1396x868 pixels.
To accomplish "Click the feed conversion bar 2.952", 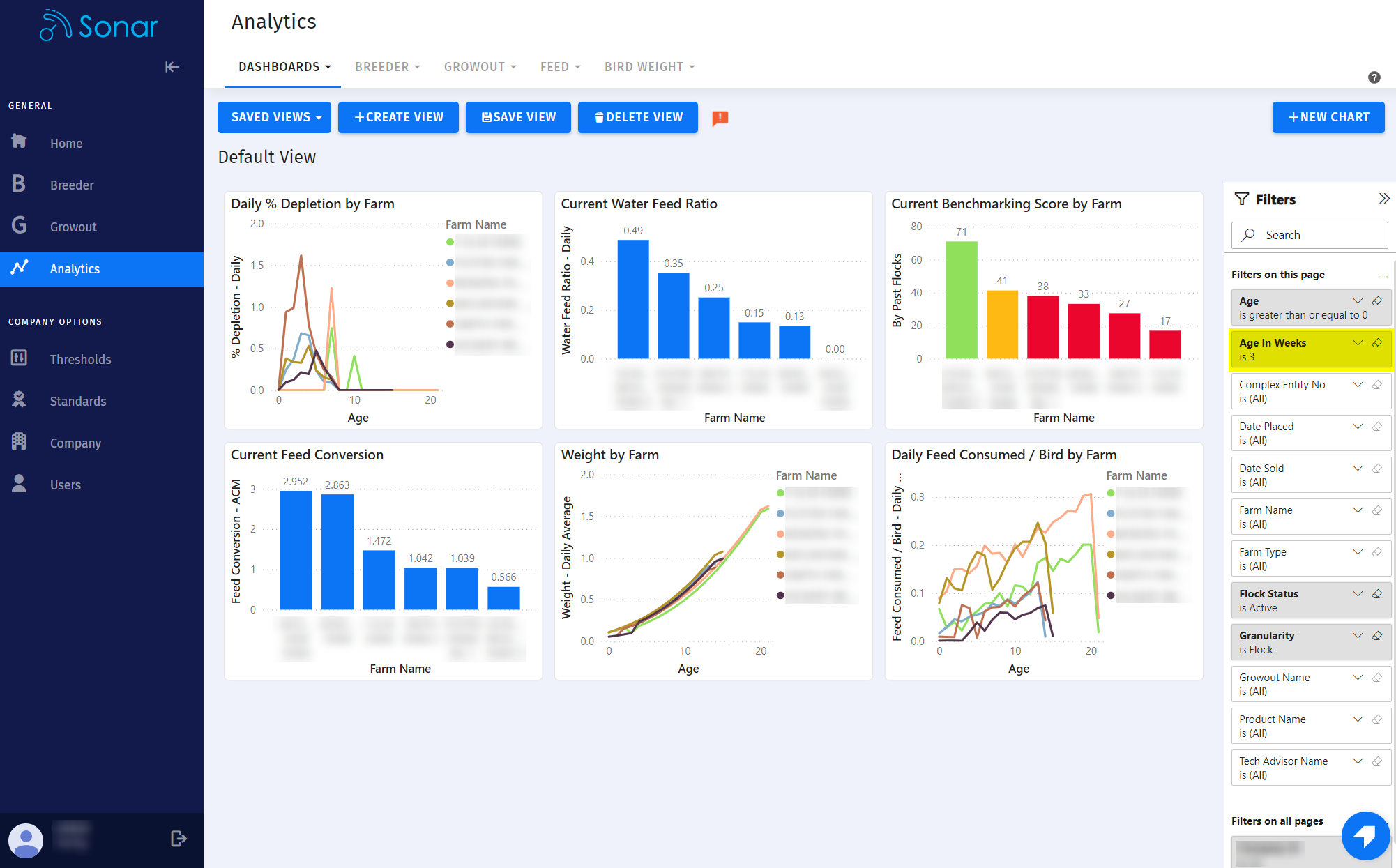I will click(296, 550).
